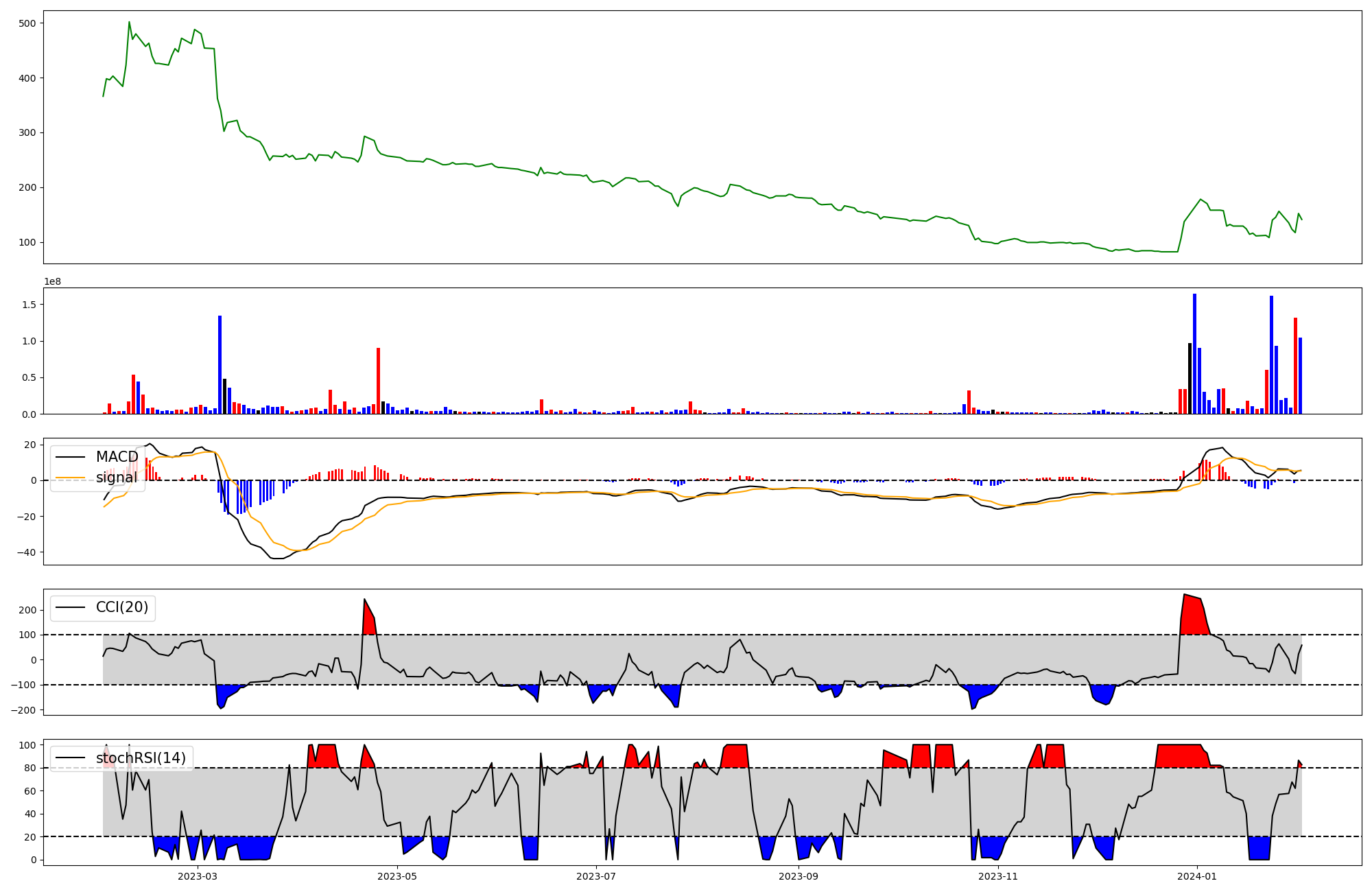Select the 2023-11 date axis label
Image resolution: width=1372 pixels, height=892 pixels.
click(998, 876)
